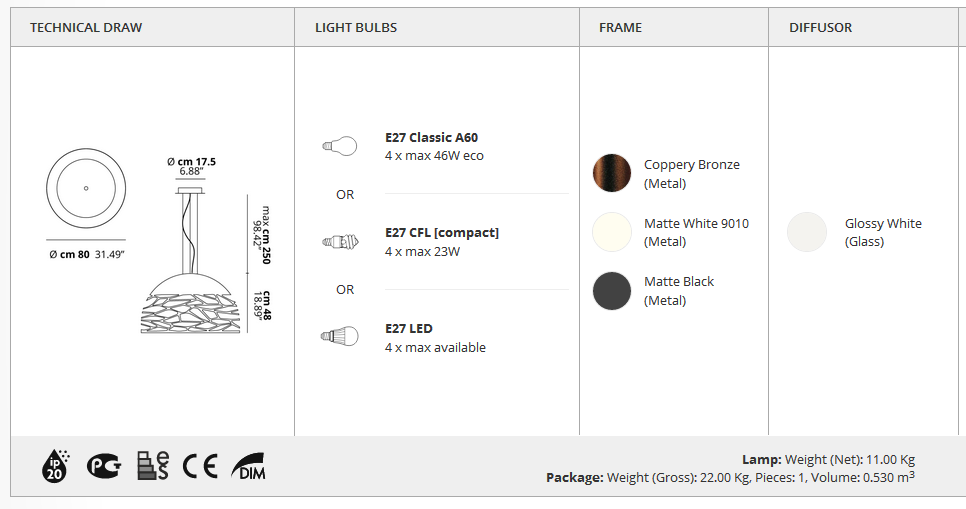Click the PCT (GOST) certification icon
Screen dimensions: 966x509
103,466
